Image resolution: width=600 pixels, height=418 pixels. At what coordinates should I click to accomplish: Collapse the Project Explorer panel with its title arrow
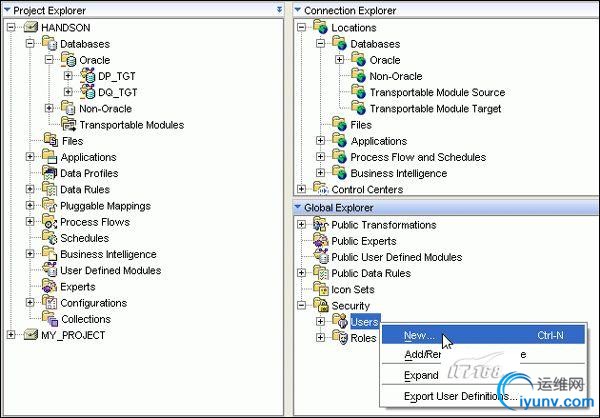[x=7, y=10]
